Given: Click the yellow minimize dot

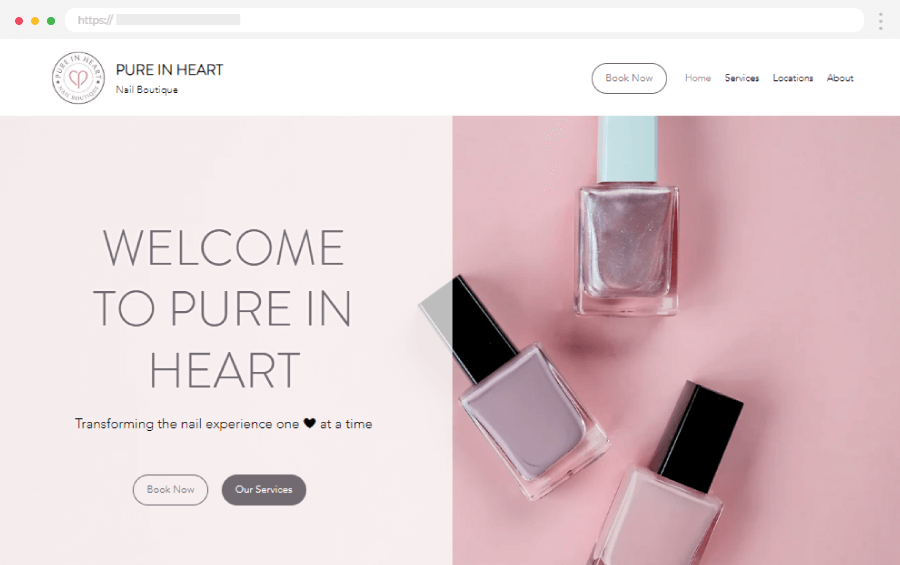Looking at the screenshot, I should tap(35, 21).
